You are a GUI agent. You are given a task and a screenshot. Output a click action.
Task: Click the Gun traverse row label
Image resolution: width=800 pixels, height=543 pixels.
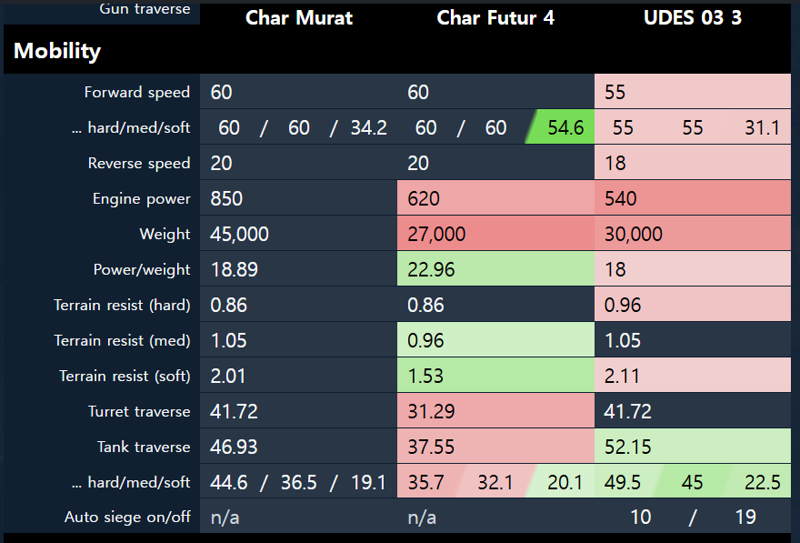coord(145,9)
